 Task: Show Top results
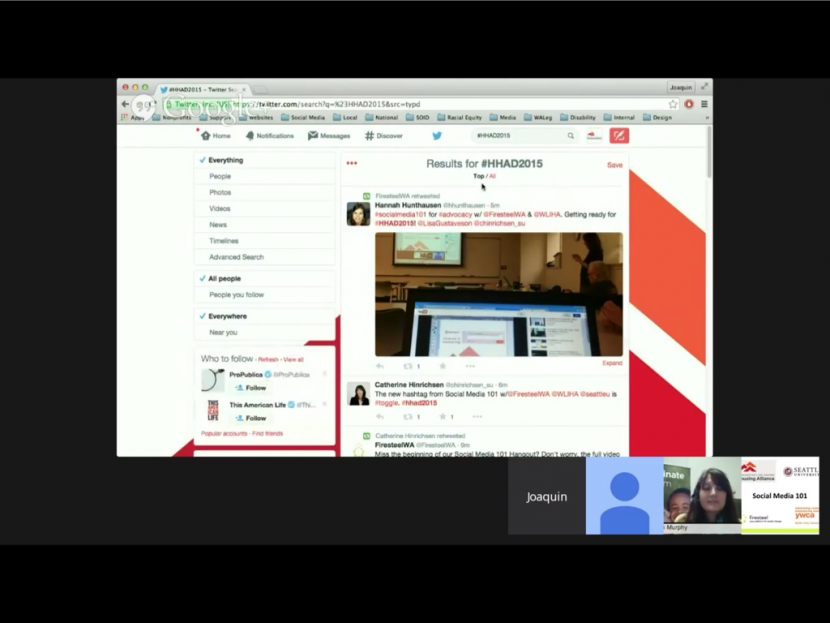coord(479,176)
